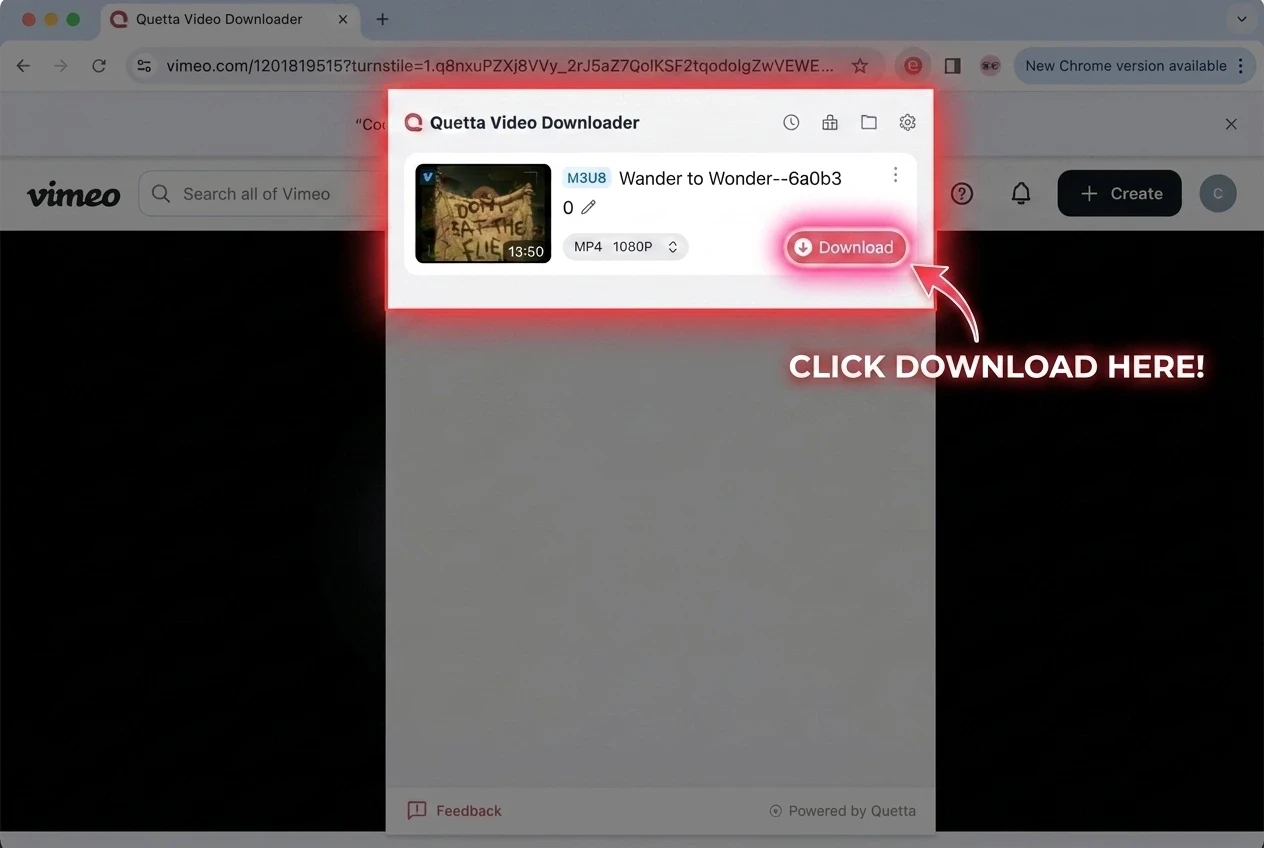Open the three-dot menu for Wander to Wonder

[x=895, y=175]
